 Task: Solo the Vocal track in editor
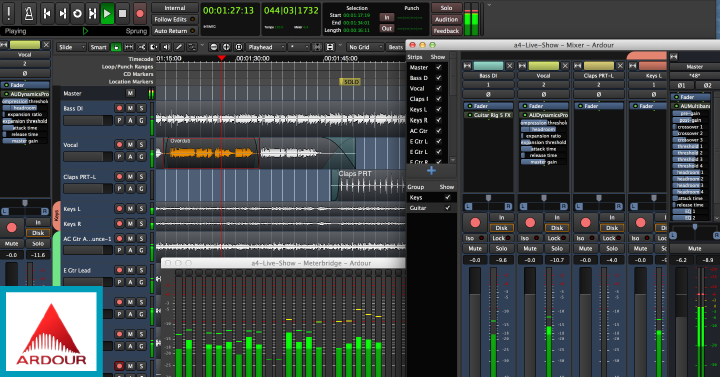pyautogui.click(x=141, y=145)
